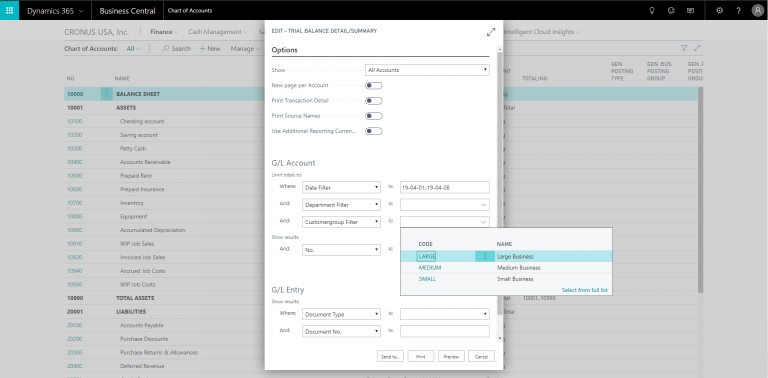Screen dimensions: 768x378
Task: Expand the Customergroup Filter value lookup
Action: 483,222
